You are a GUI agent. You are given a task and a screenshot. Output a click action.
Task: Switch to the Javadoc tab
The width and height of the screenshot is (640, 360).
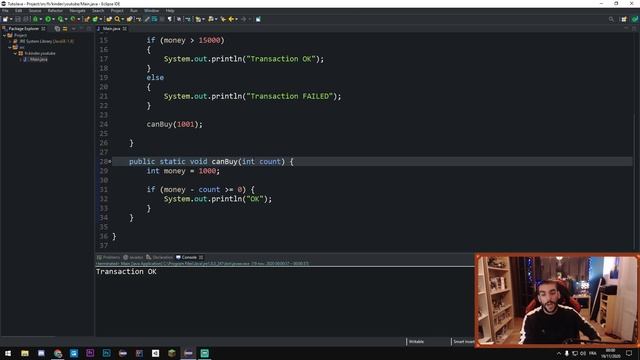[x=133, y=257]
